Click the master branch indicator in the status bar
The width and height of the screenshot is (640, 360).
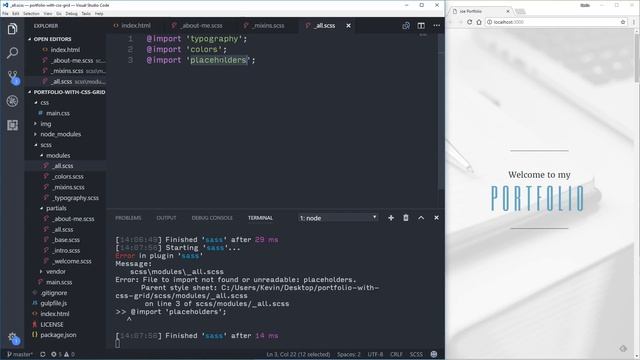(20, 354)
